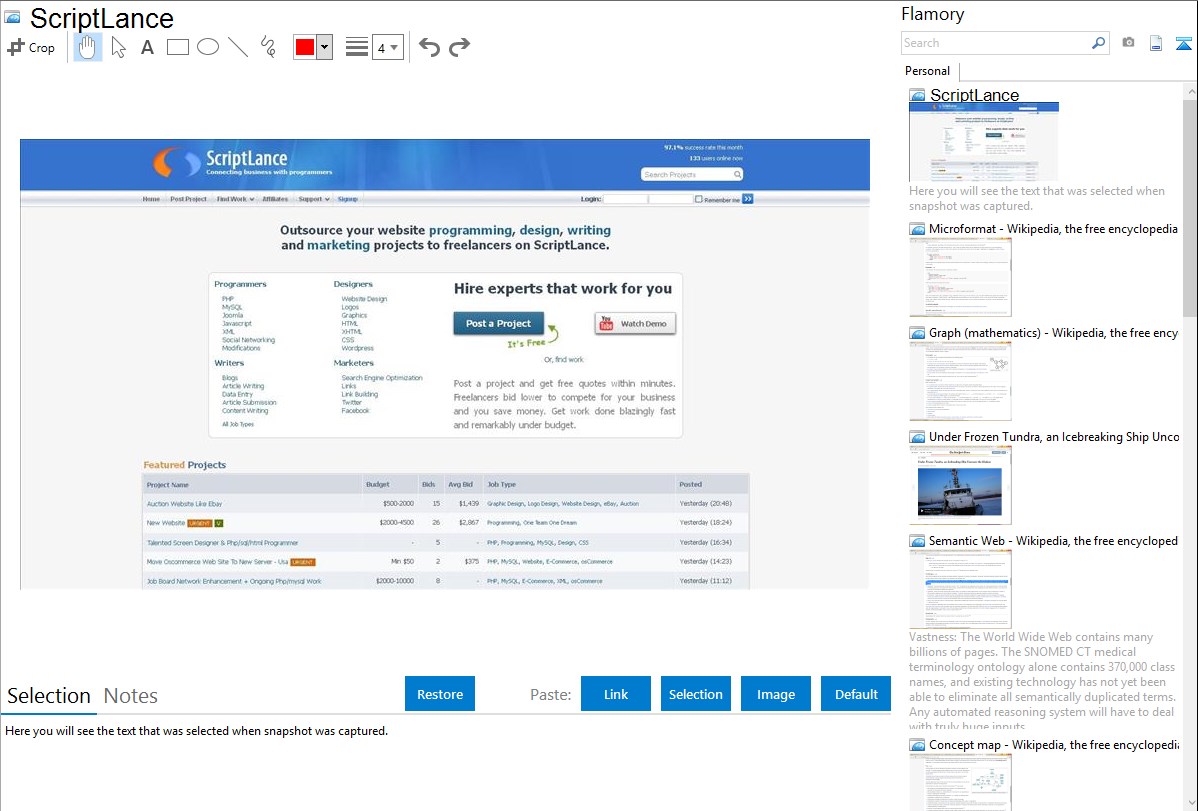Click the icon beside Under Frozen Tundra title
Viewport: 1198px width, 811px height.
pyautogui.click(x=917, y=437)
